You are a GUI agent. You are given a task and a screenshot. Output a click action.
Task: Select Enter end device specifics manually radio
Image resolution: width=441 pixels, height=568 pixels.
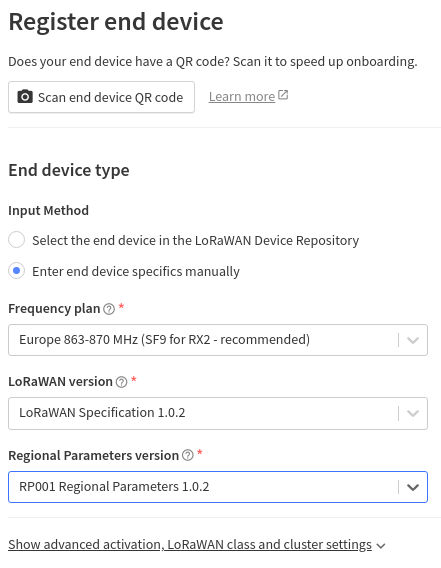click(x=17, y=271)
